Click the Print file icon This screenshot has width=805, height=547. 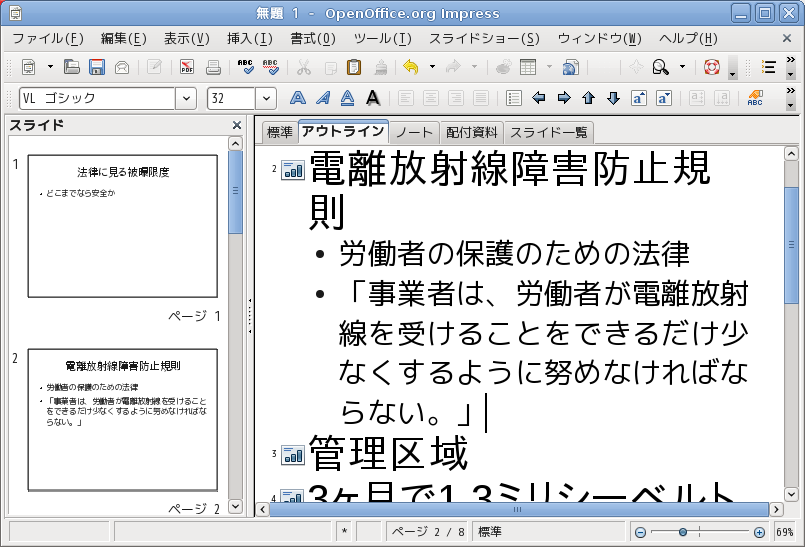(x=213, y=67)
